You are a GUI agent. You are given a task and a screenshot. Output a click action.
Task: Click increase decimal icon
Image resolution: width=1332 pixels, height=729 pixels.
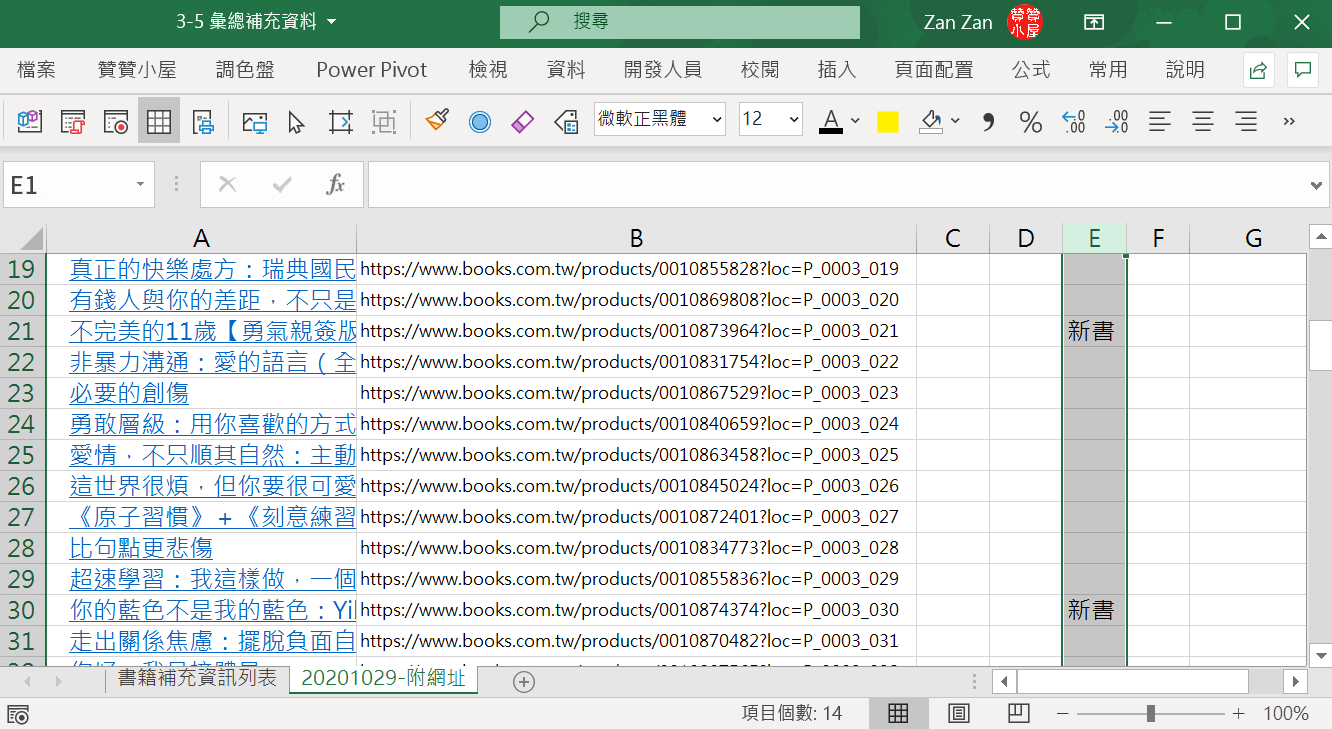coord(1074,121)
